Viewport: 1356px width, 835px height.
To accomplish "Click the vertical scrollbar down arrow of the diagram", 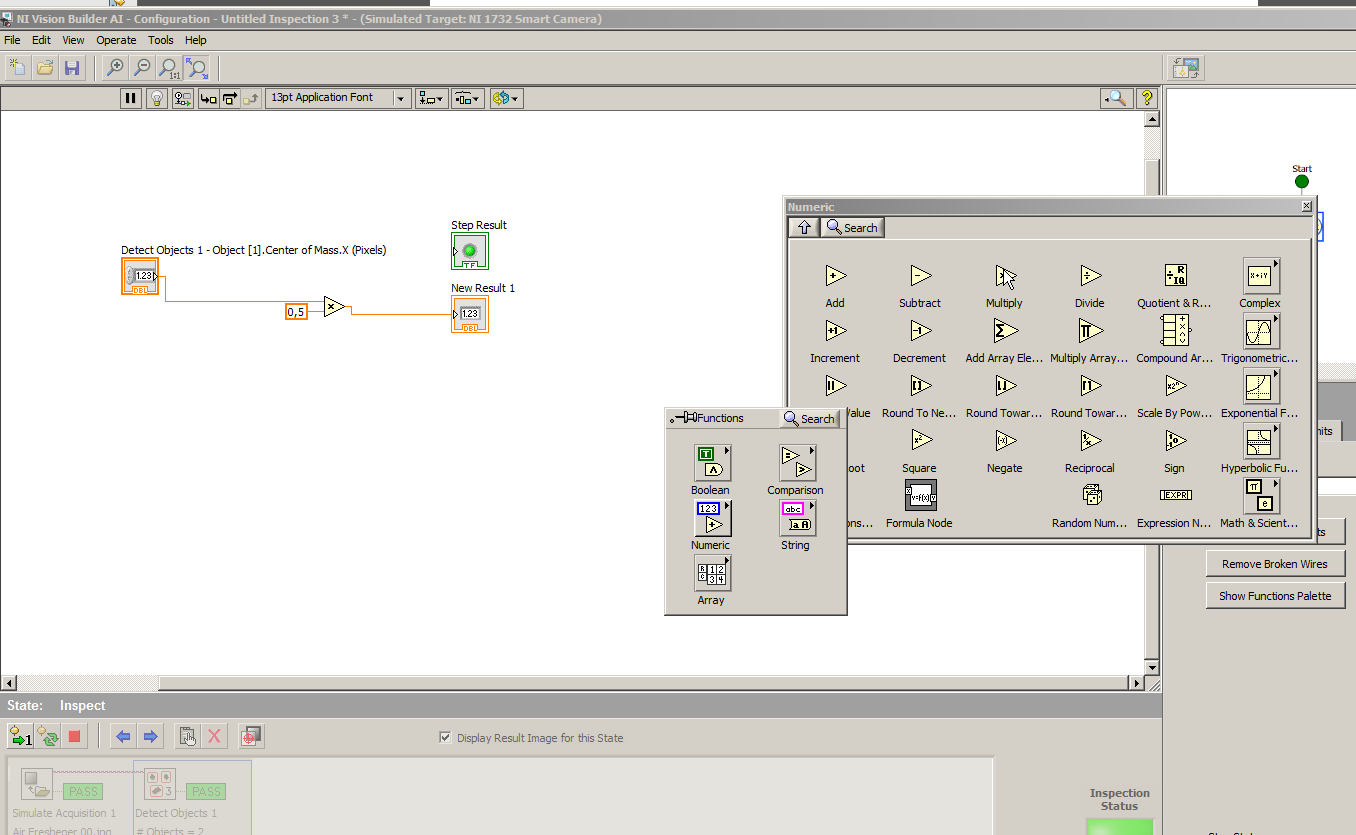I will point(1152,668).
